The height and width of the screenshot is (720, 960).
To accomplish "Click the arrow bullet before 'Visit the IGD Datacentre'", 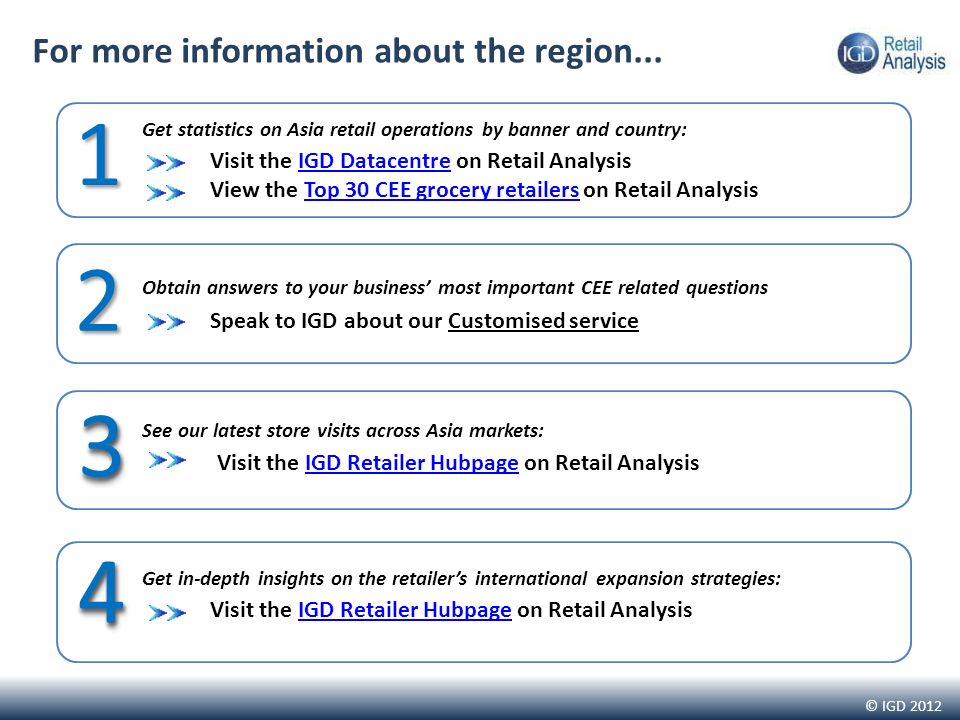I will [x=166, y=163].
